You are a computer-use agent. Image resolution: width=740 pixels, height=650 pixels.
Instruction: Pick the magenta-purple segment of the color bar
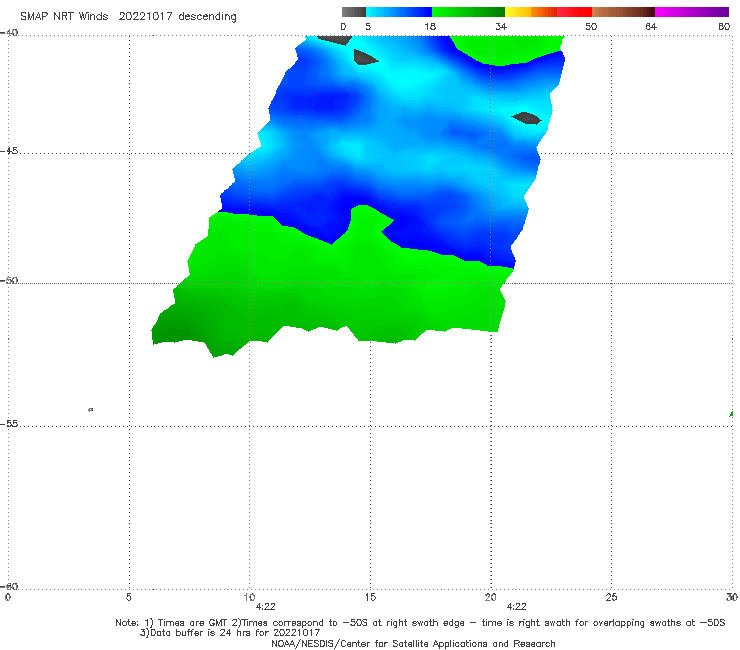click(691, 12)
